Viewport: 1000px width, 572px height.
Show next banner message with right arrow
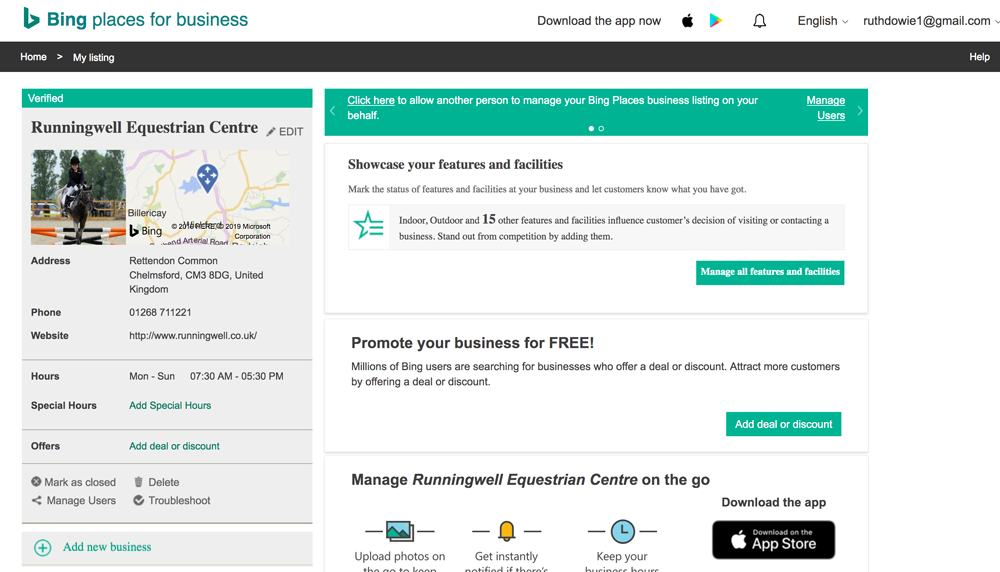[x=860, y=111]
